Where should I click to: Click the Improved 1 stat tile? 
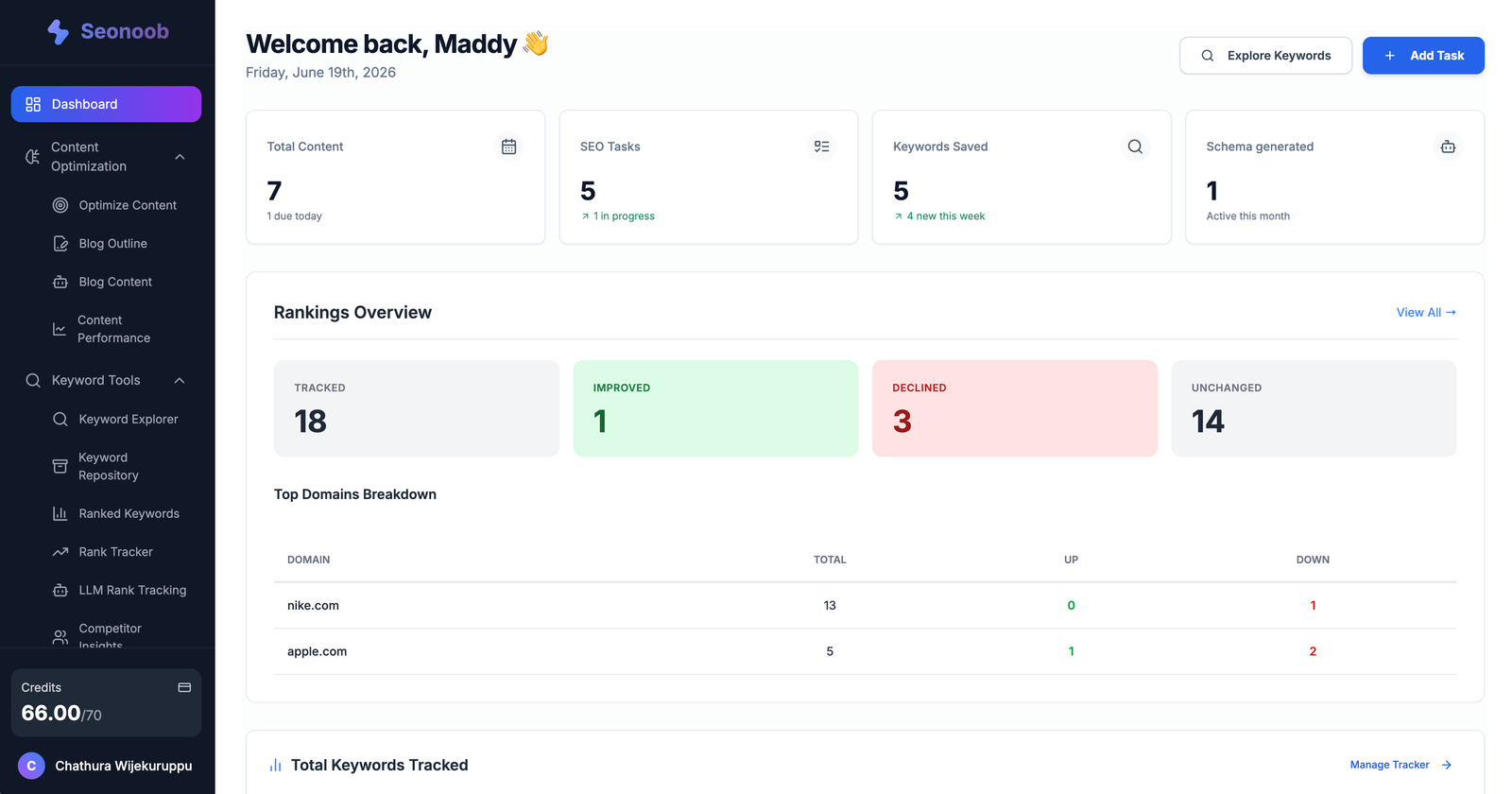coord(715,408)
